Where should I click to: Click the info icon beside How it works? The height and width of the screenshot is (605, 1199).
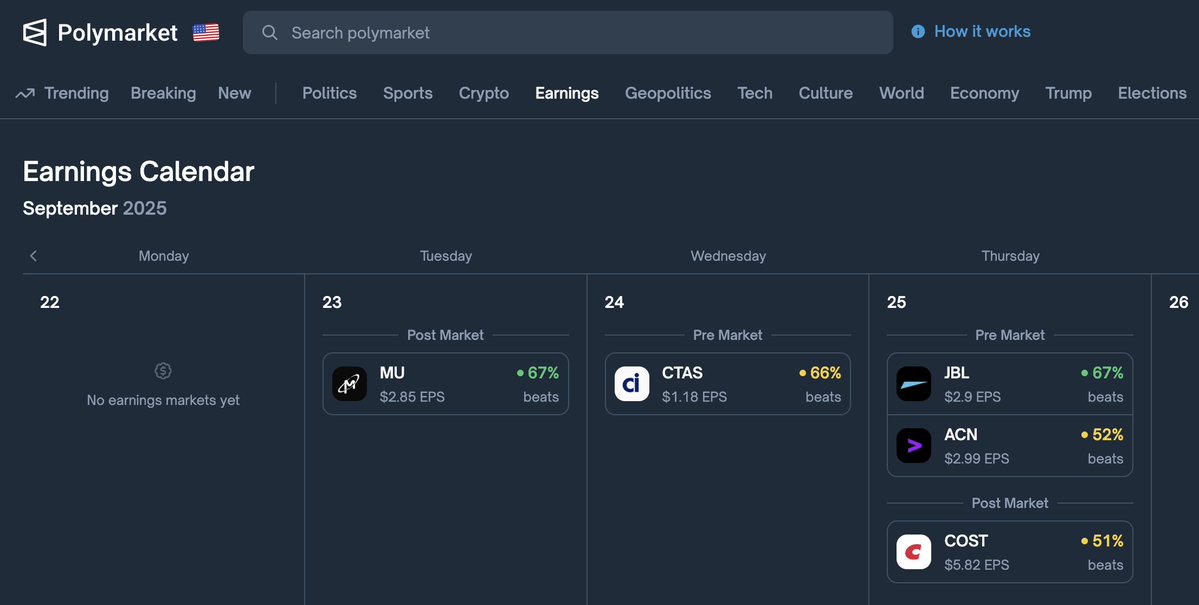[918, 31]
